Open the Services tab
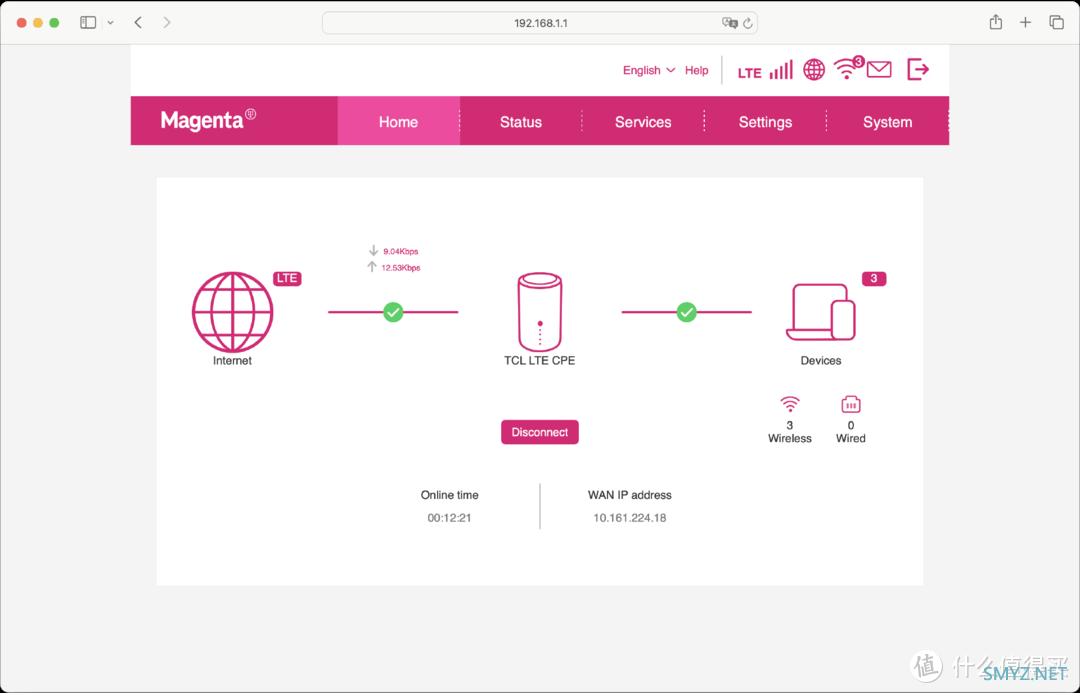Image resolution: width=1080 pixels, height=693 pixels. (x=643, y=121)
